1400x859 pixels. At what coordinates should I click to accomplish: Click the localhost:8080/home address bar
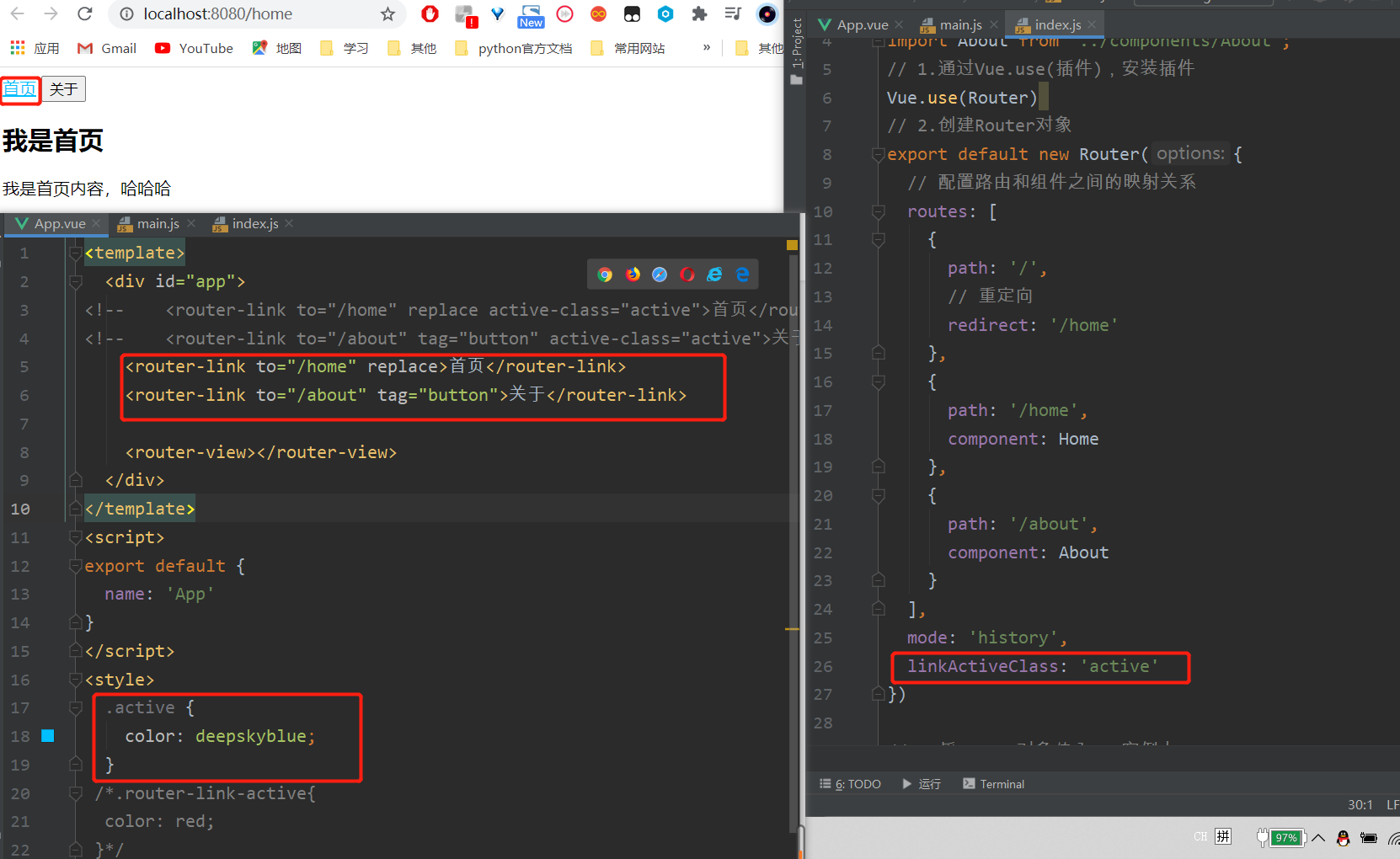pyautogui.click(x=257, y=14)
